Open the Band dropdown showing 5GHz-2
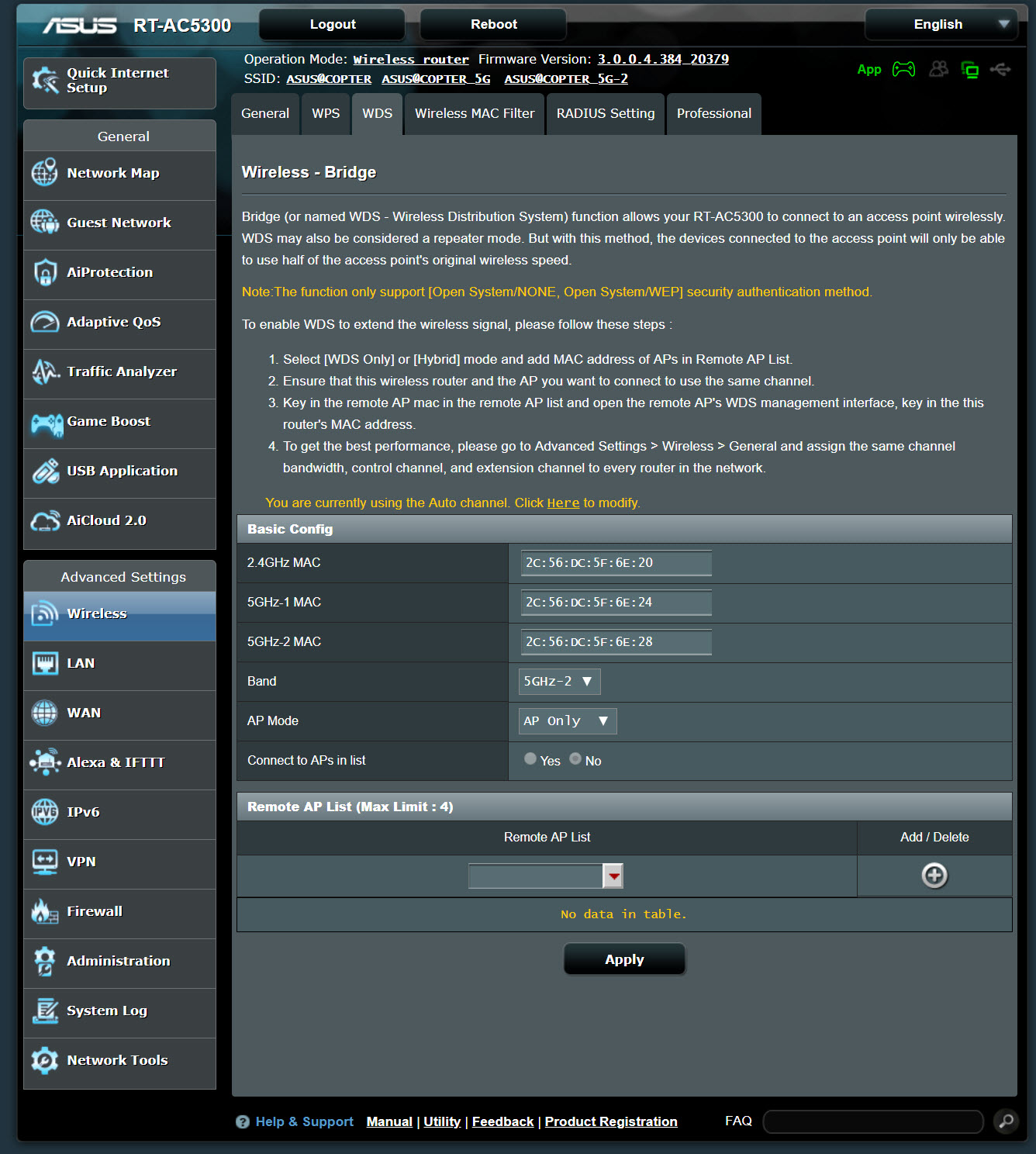1036x1154 pixels. tap(559, 682)
